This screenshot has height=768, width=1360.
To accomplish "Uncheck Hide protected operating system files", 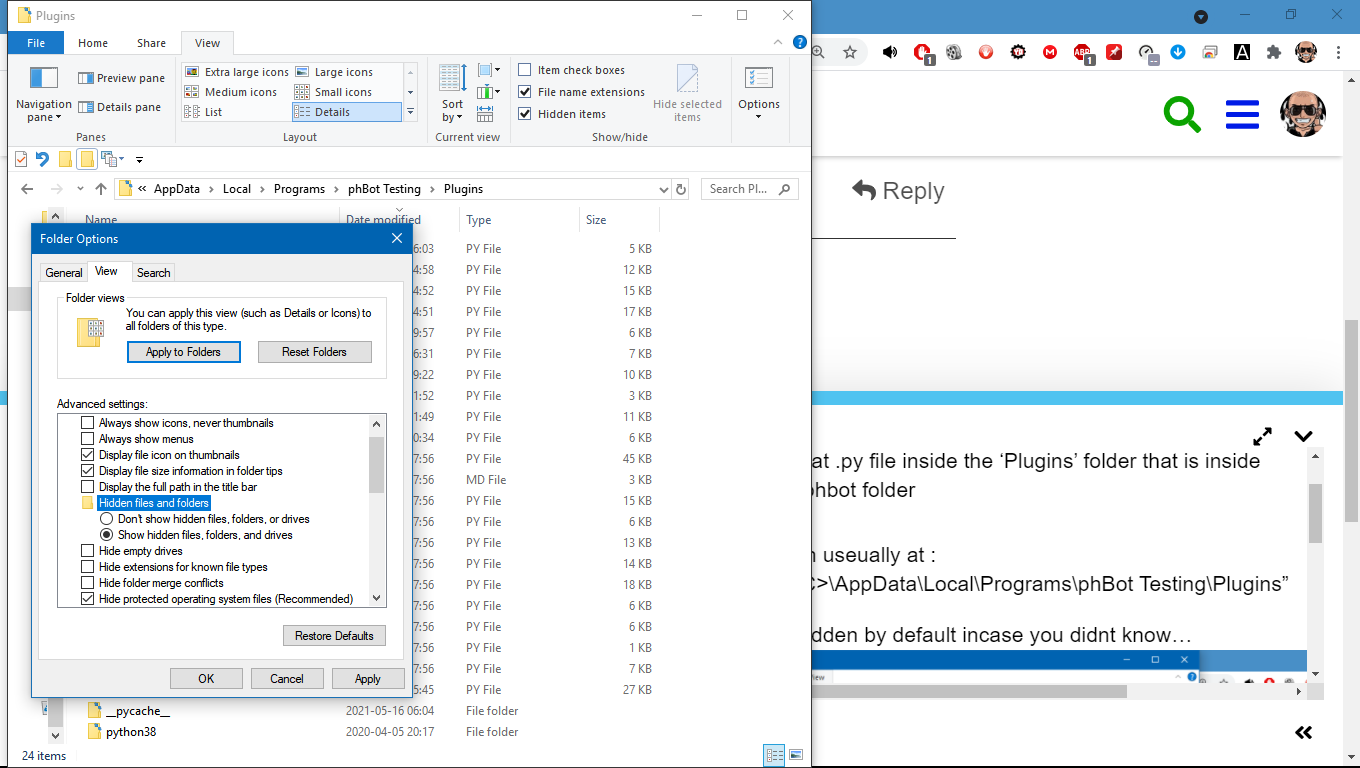I will click(88, 599).
